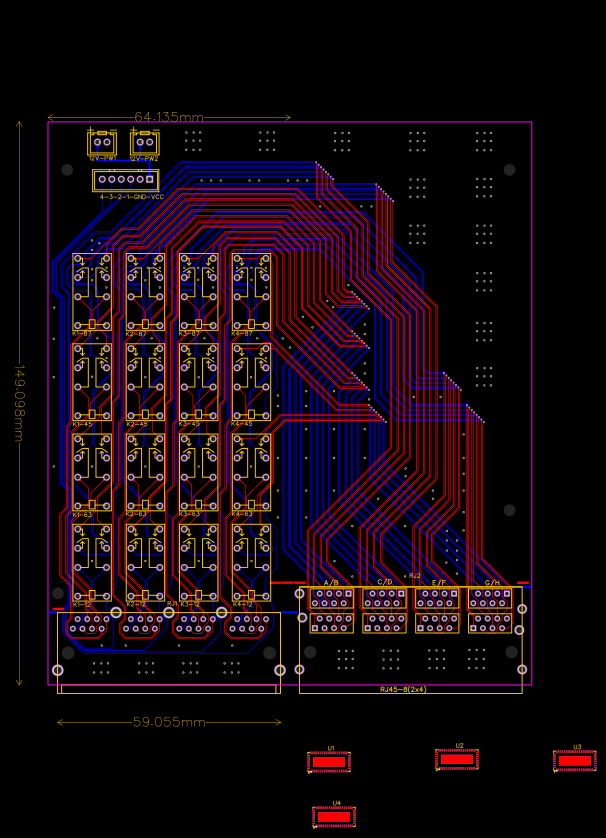This screenshot has height=838, width=606.
Task: Select relay K4-63 footprint
Action: pyautogui.click(x=251, y=472)
